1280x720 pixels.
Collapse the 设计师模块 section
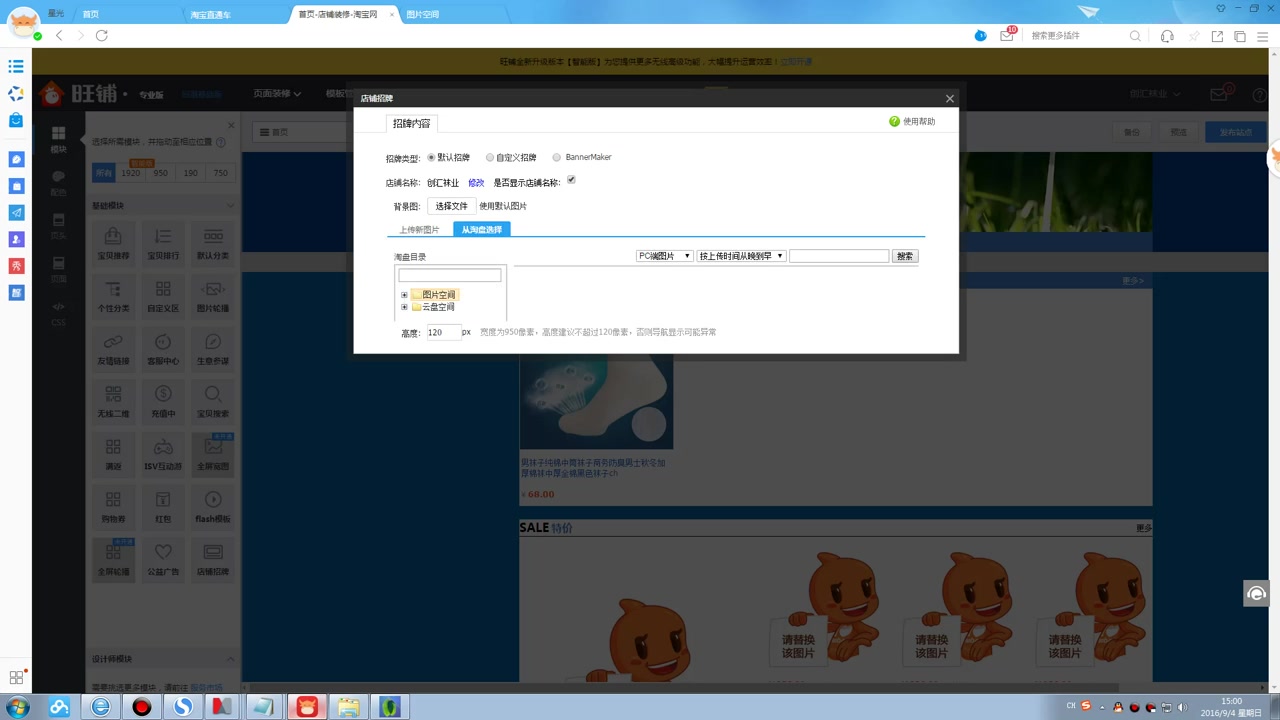(x=230, y=659)
